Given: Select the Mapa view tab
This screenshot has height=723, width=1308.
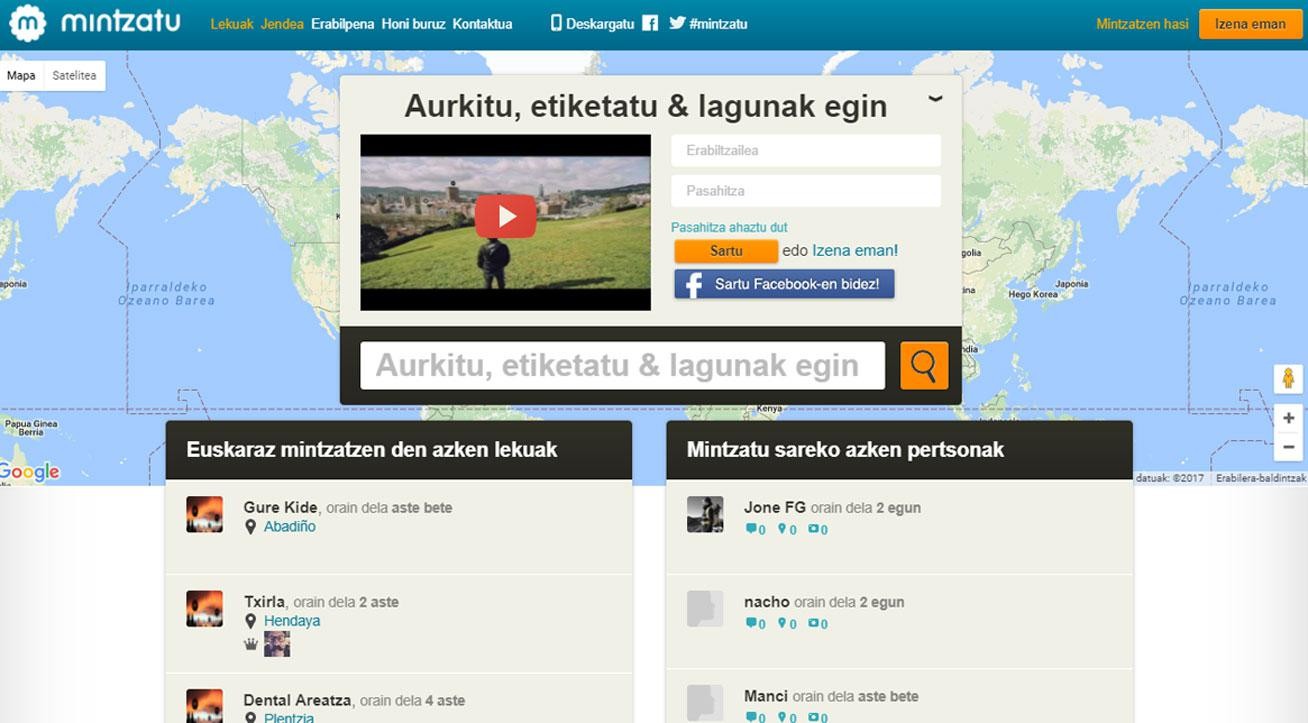Looking at the screenshot, I should [x=21, y=76].
